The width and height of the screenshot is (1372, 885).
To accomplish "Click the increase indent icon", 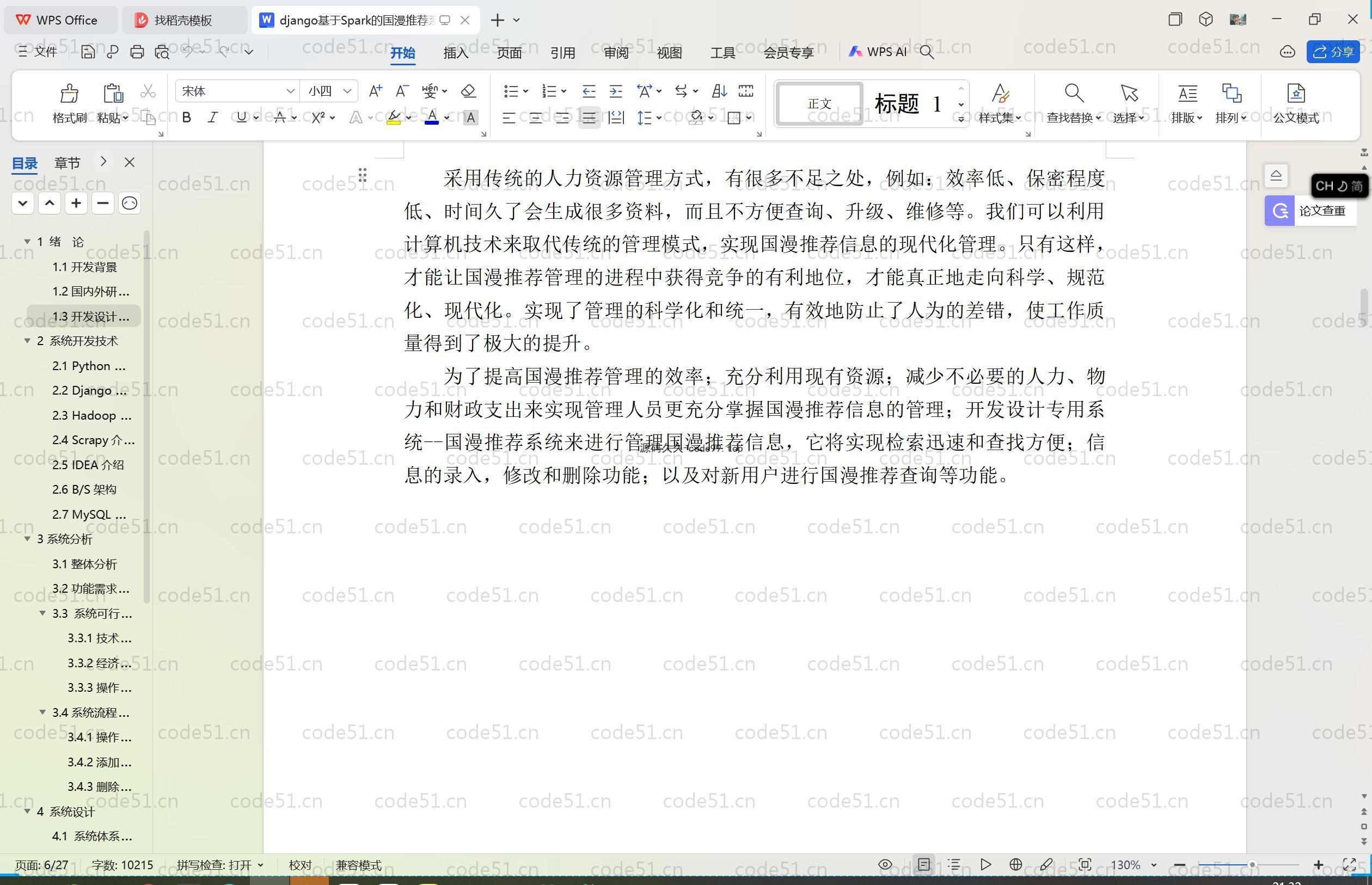I will [616, 91].
